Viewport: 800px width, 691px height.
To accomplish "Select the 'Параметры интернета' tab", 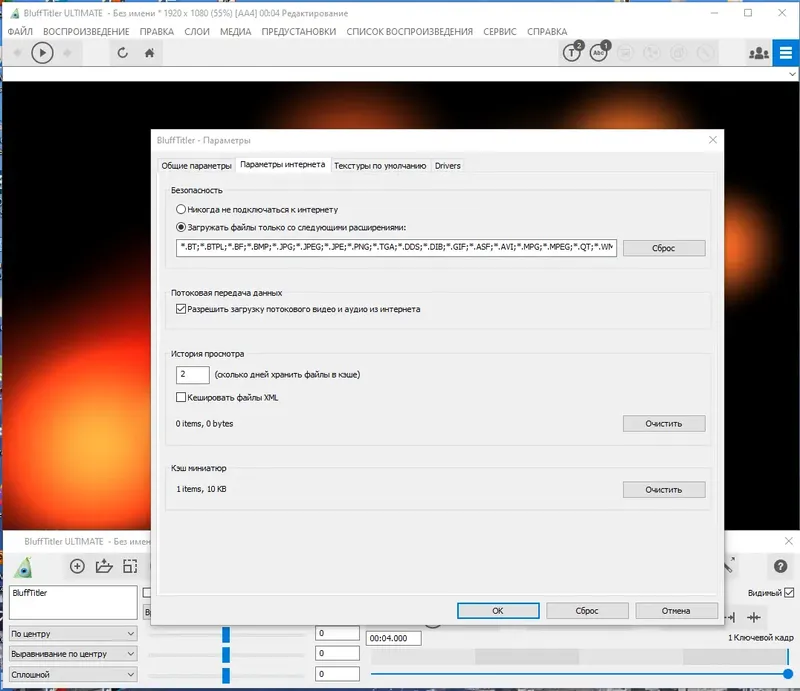I will pyautogui.click(x=283, y=164).
